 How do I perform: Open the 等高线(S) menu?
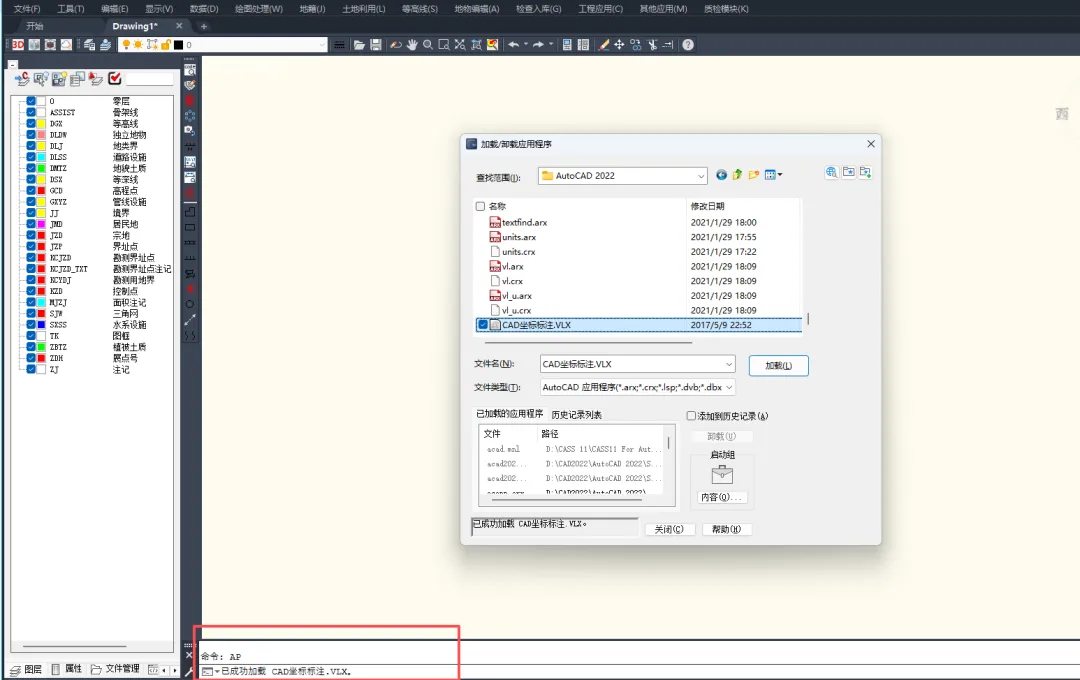tap(419, 9)
